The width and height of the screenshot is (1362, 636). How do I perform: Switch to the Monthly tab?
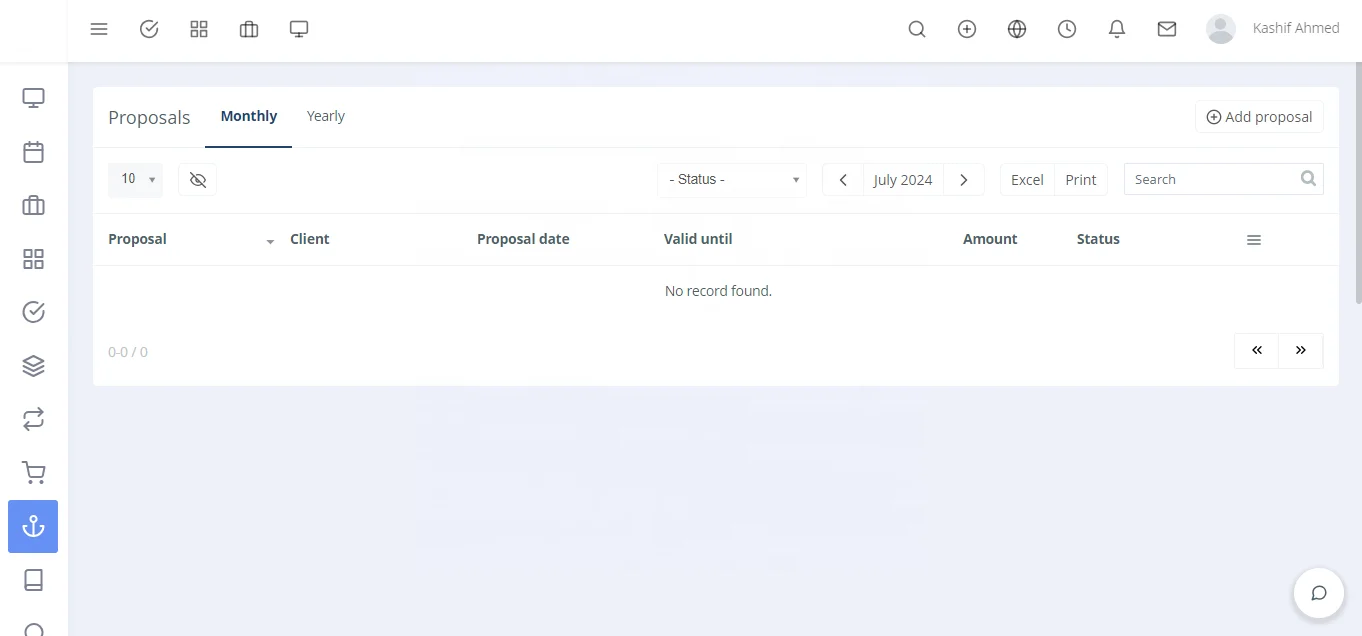tap(249, 116)
